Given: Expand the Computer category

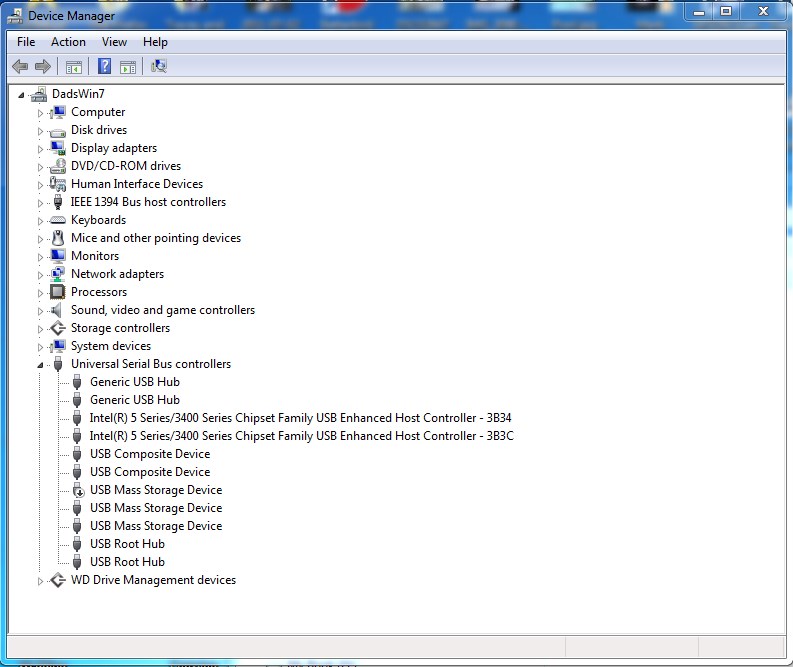Looking at the screenshot, I should 40,113.
